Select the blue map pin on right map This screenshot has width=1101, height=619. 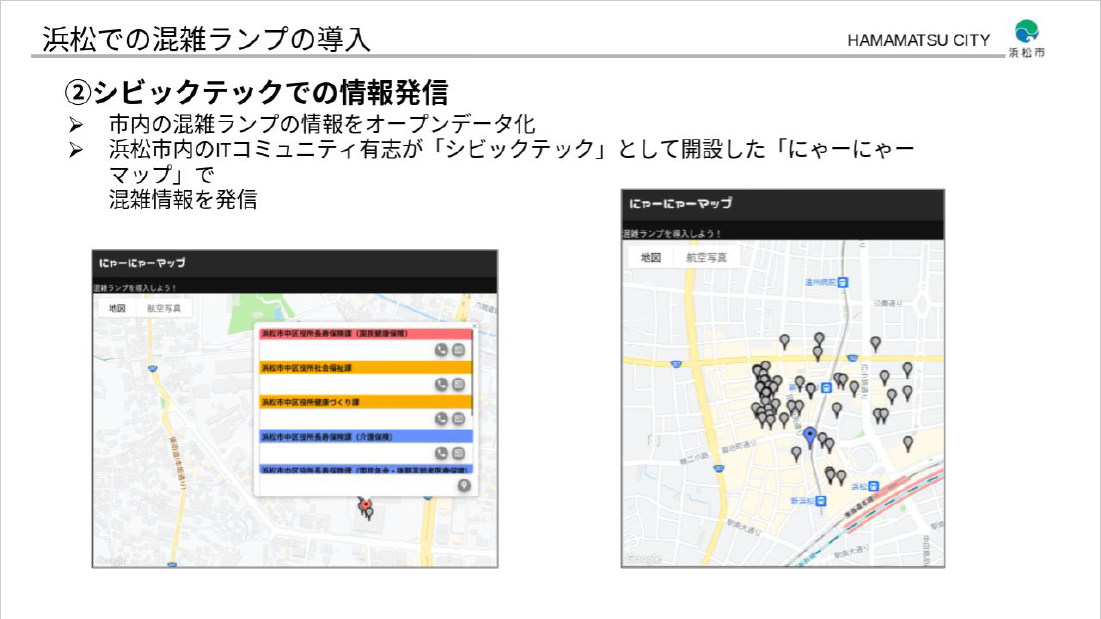tap(810, 435)
